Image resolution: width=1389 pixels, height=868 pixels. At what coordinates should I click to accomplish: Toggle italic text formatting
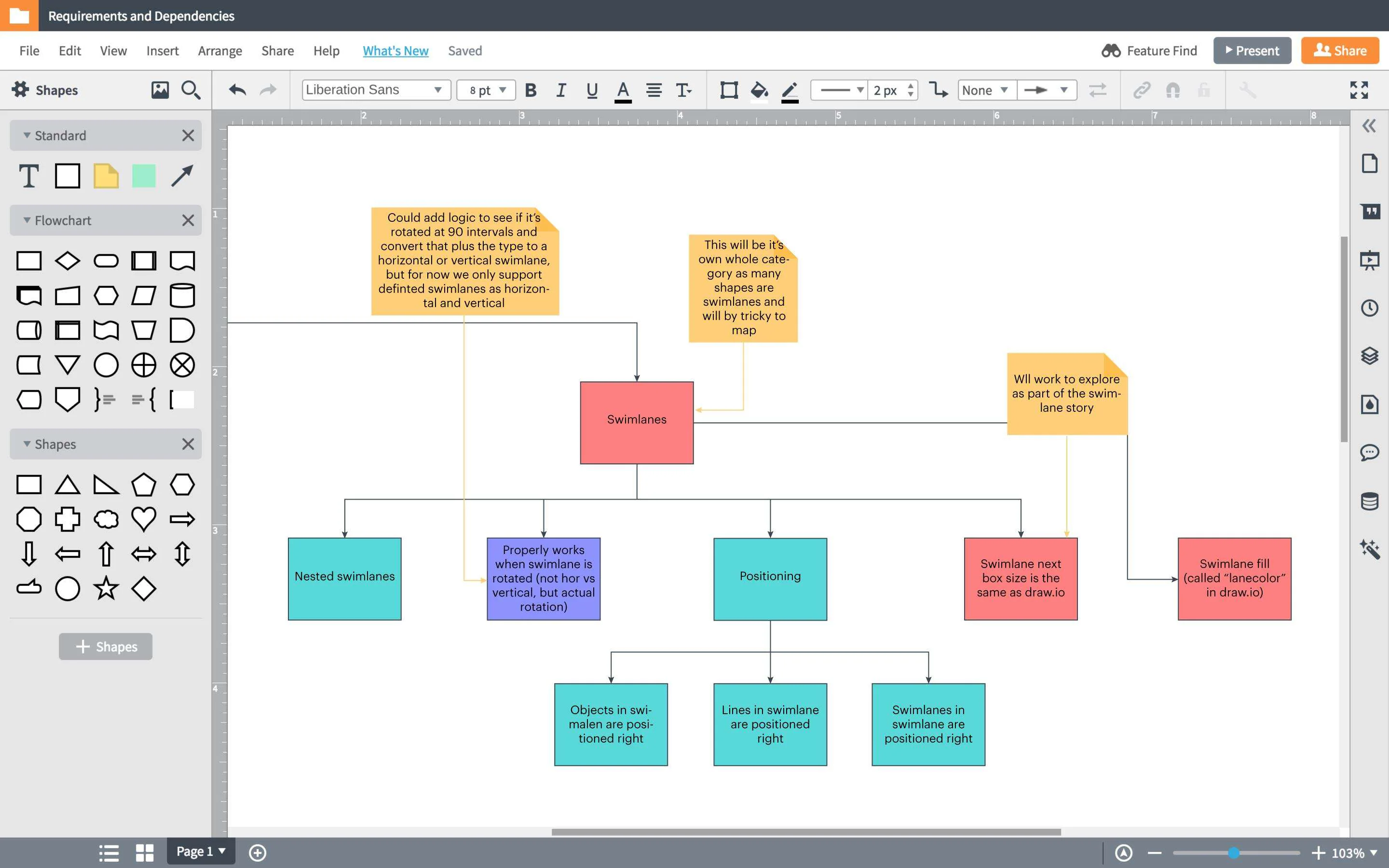tap(561, 90)
